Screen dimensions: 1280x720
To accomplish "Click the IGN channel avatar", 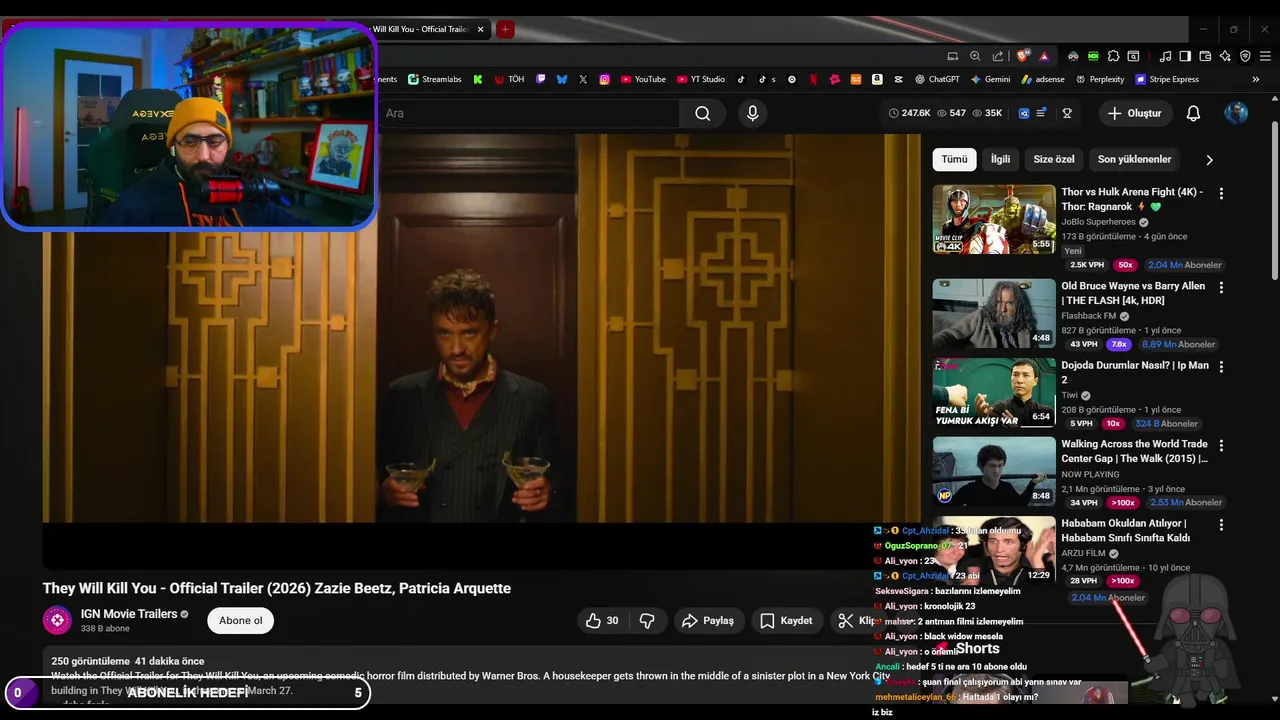I will click(x=57, y=620).
